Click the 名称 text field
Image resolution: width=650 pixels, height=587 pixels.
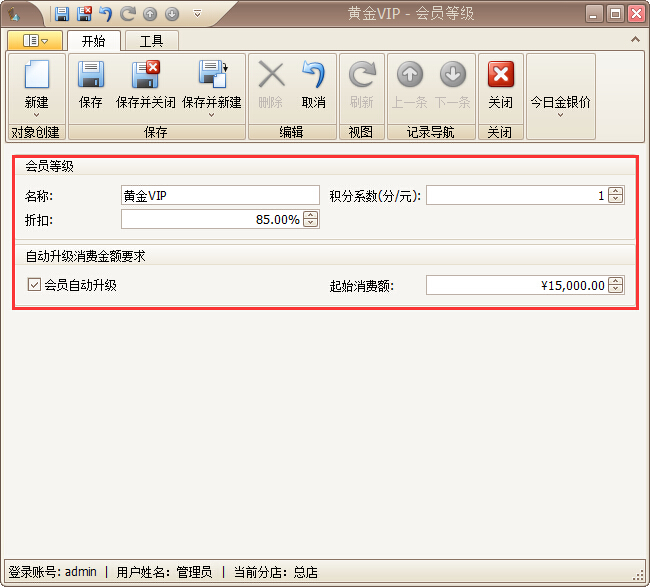(x=219, y=196)
